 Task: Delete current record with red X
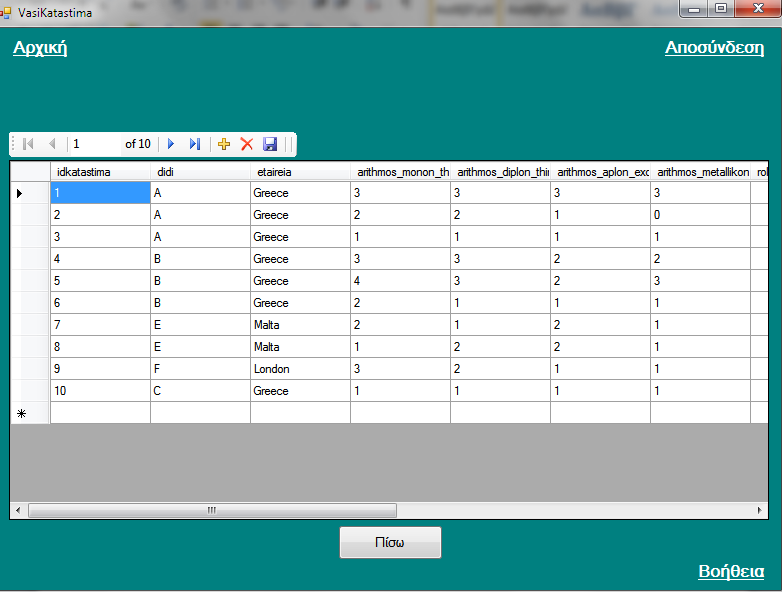click(x=247, y=144)
